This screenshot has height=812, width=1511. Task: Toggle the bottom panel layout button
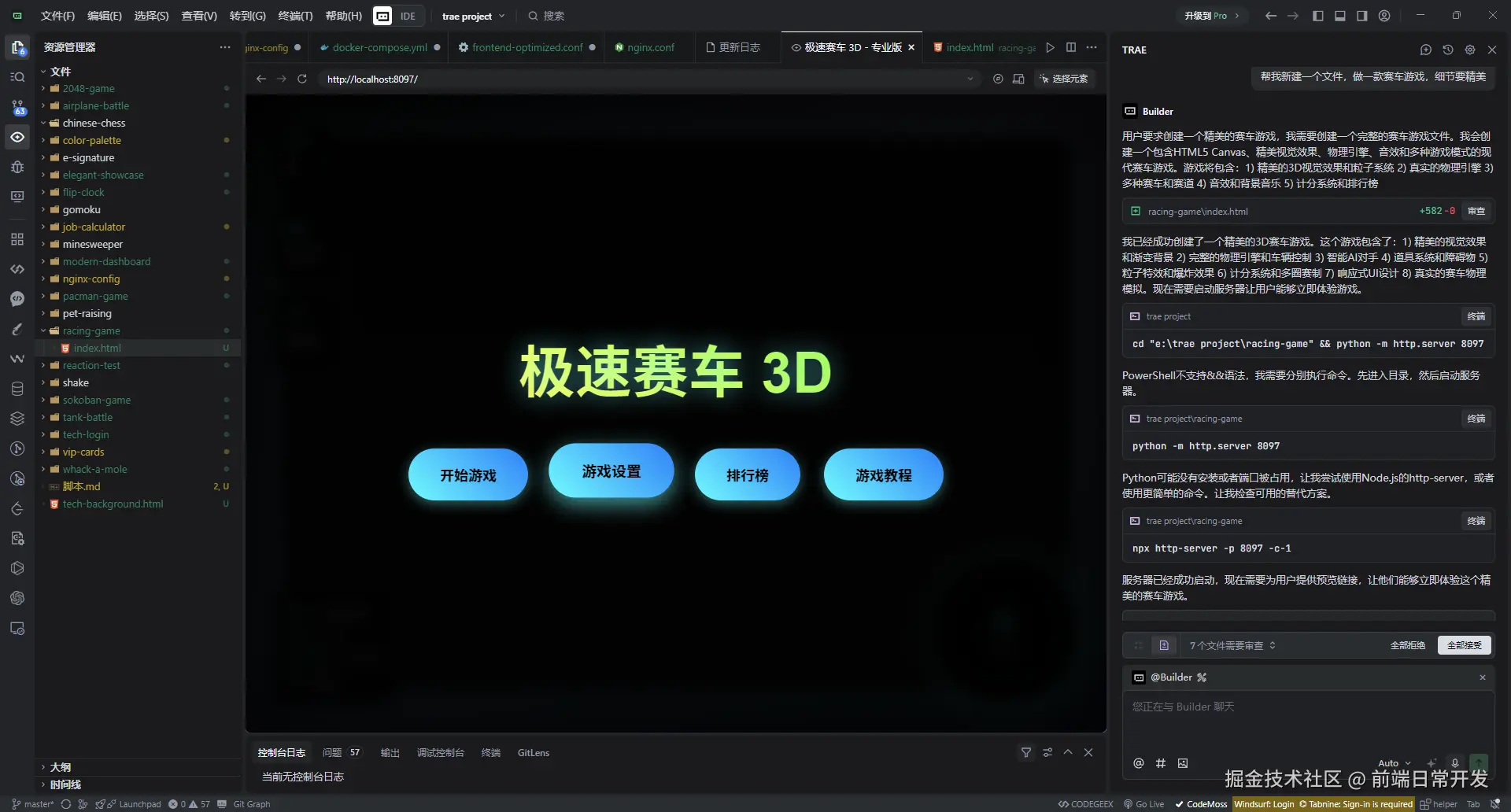click(x=1340, y=16)
